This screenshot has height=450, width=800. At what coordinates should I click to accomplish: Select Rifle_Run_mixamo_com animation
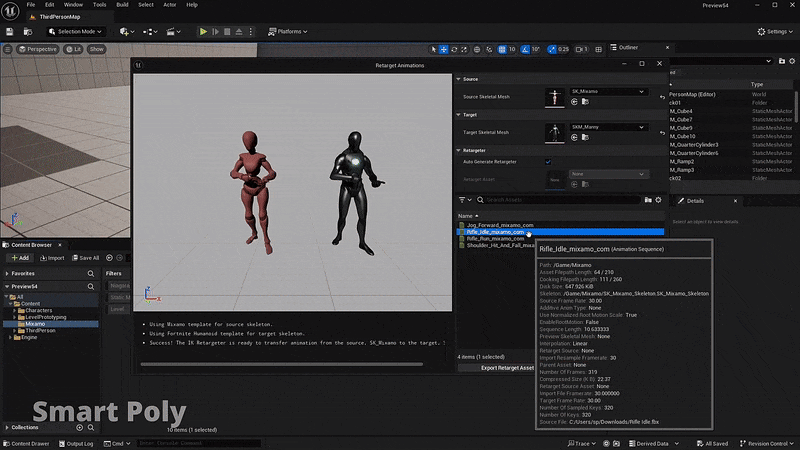(495, 239)
